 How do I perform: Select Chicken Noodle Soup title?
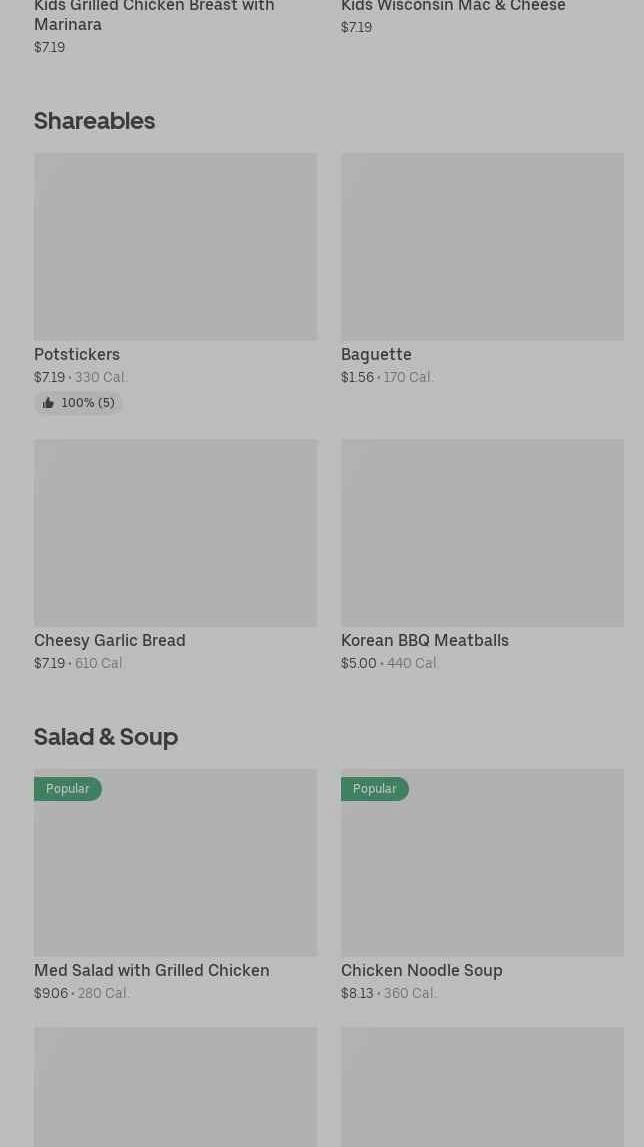pos(422,970)
